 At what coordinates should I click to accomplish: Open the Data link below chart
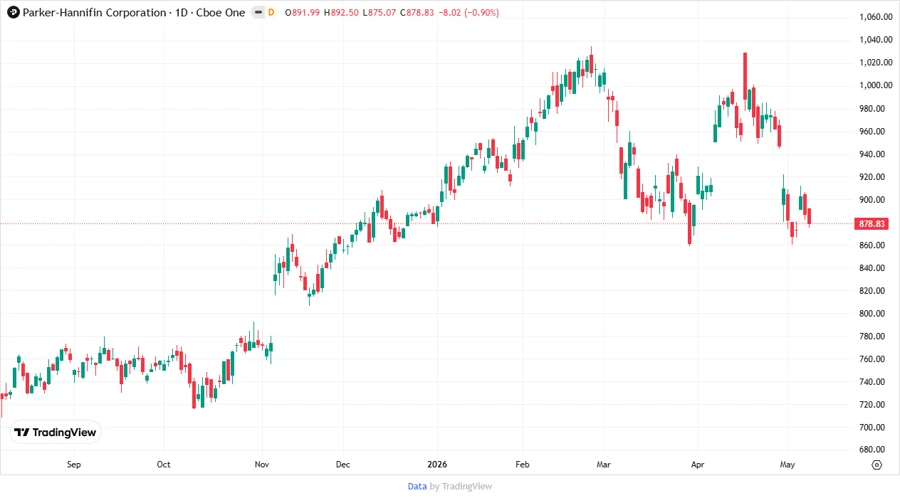pyautogui.click(x=417, y=486)
